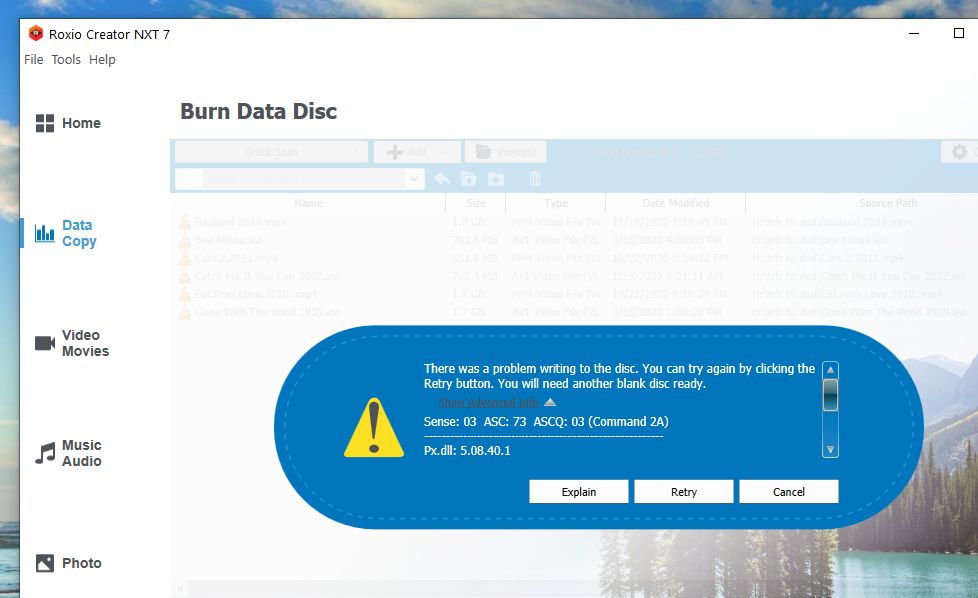This screenshot has height=598, width=978.
Task: Click the Explain button in error dialog
Action: (x=579, y=492)
